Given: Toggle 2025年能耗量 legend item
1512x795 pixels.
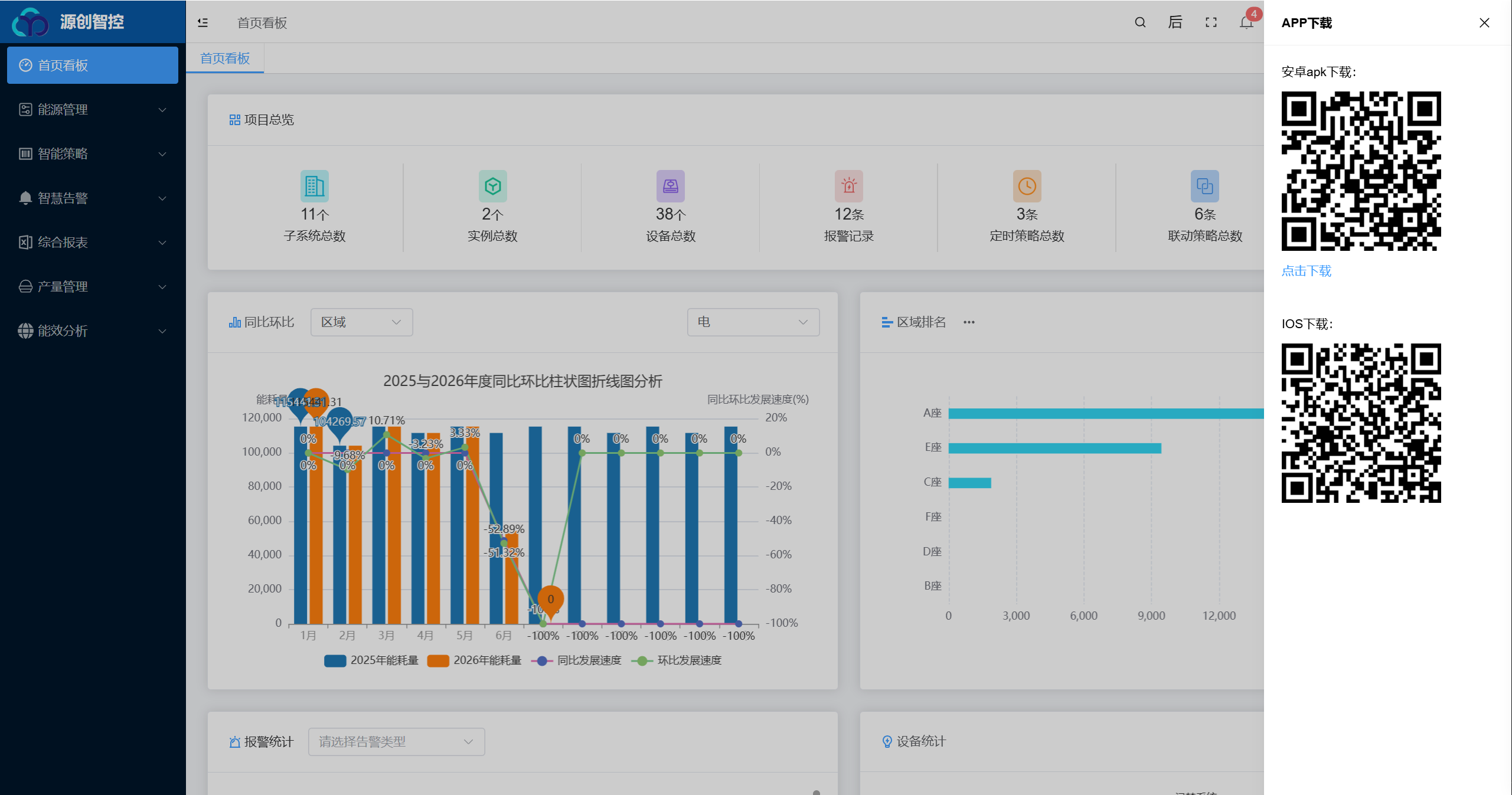Looking at the screenshot, I should pyautogui.click(x=371, y=660).
